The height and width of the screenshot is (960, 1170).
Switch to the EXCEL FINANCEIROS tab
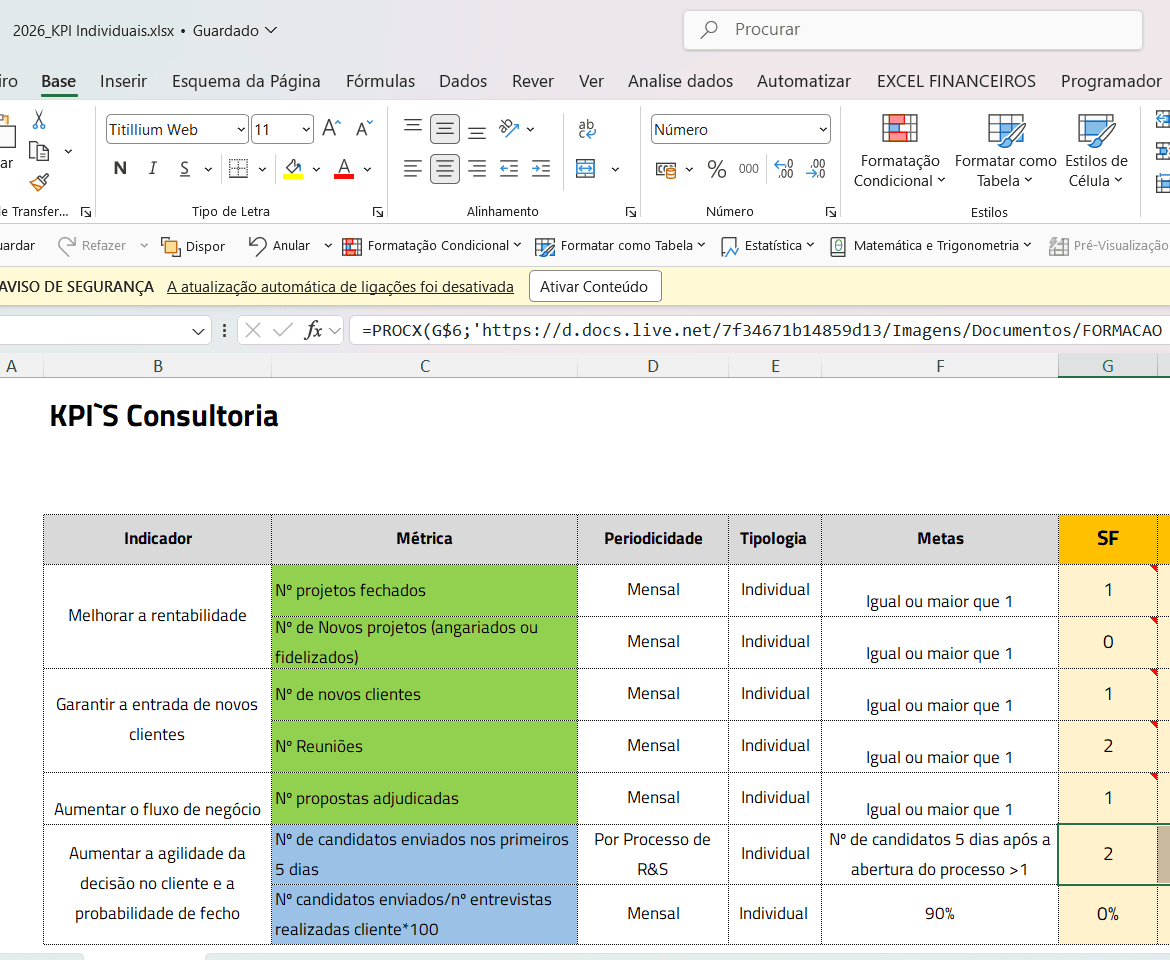pyautogui.click(x=956, y=81)
